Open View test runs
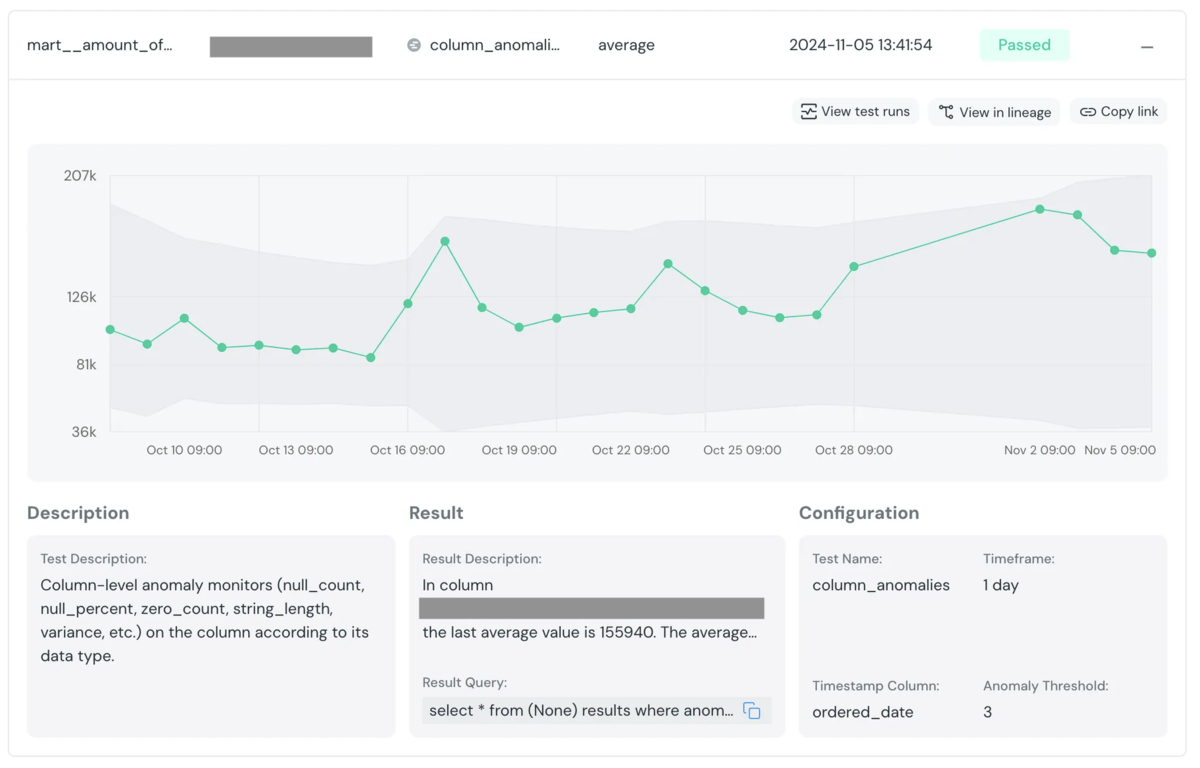 point(856,112)
